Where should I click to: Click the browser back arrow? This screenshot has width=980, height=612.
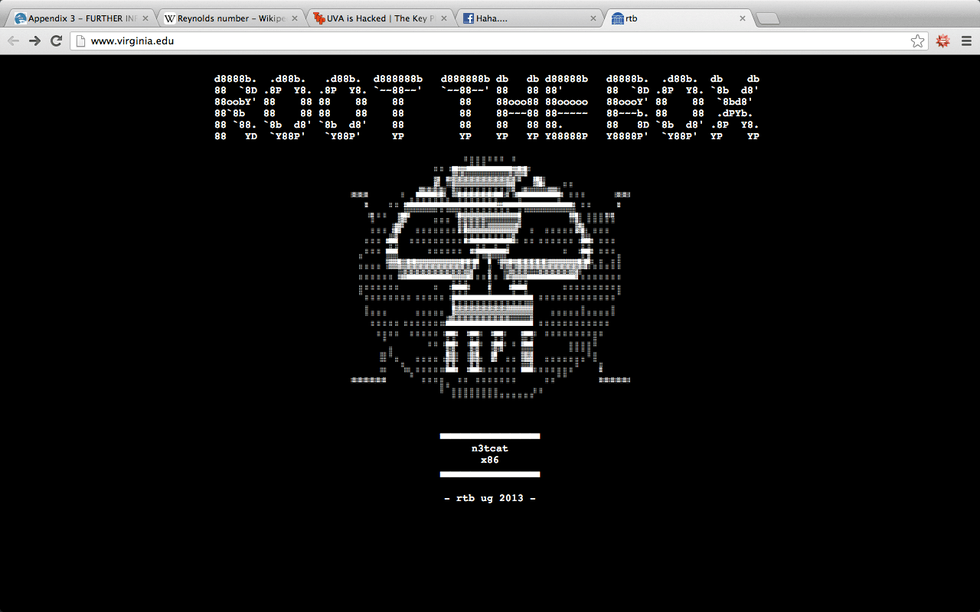pyautogui.click(x=13, y=41)
